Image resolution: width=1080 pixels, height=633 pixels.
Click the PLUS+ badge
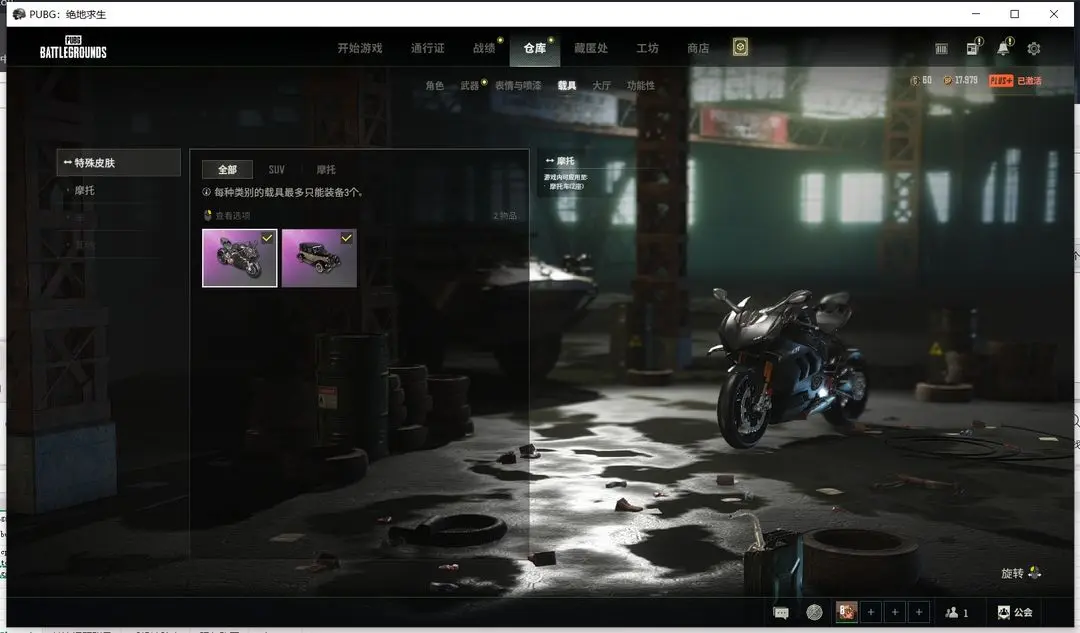pos(1001,81)
